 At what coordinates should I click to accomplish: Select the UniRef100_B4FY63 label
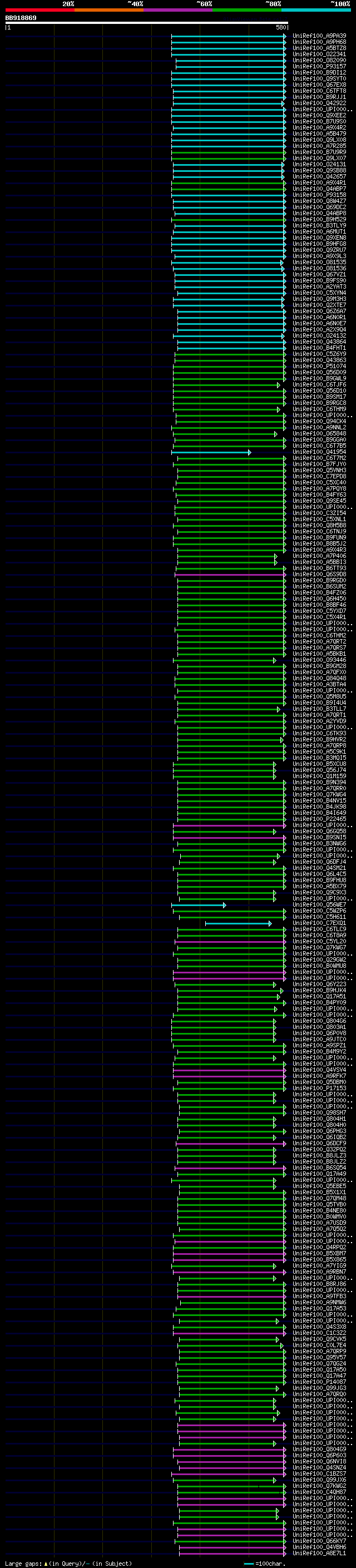tap(319, 495)
